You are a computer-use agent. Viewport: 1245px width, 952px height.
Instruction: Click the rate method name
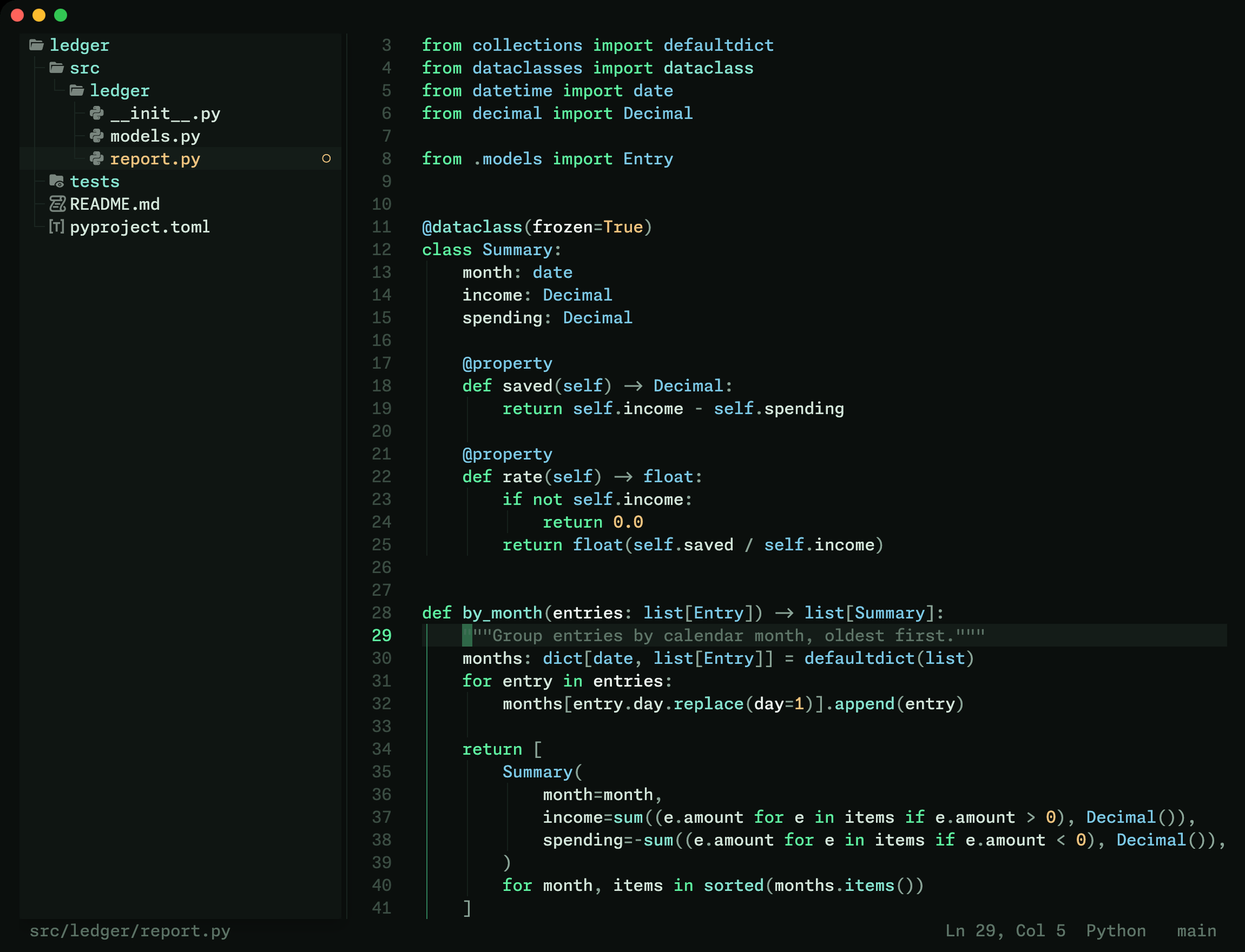tap(522, 477)
